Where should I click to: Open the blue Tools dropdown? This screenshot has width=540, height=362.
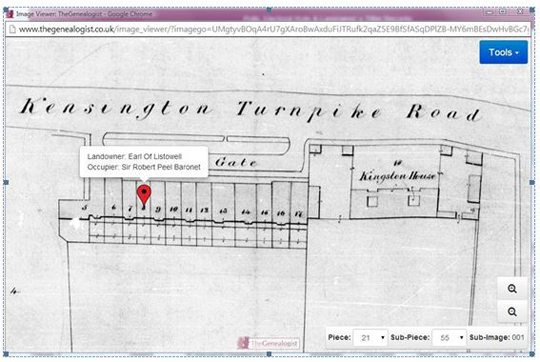click(x=503, y=52)
